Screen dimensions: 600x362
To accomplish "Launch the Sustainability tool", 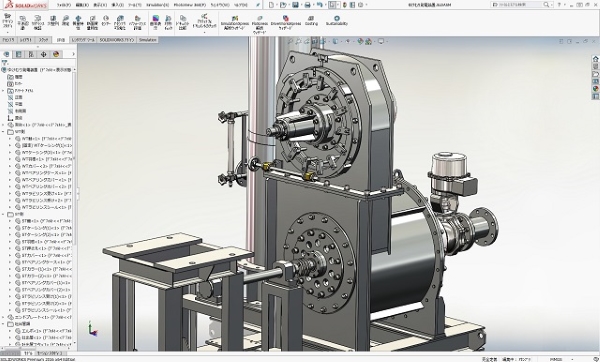I will [x=337, y=20].
